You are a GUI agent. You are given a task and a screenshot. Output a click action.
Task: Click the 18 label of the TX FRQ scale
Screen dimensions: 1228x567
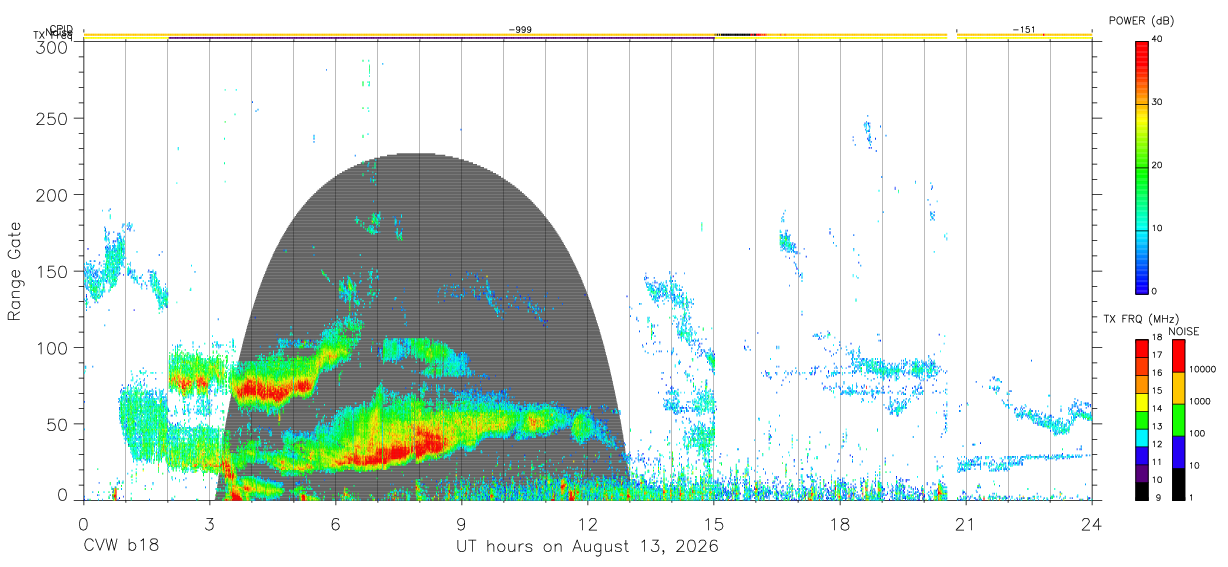click(1157, 337)
